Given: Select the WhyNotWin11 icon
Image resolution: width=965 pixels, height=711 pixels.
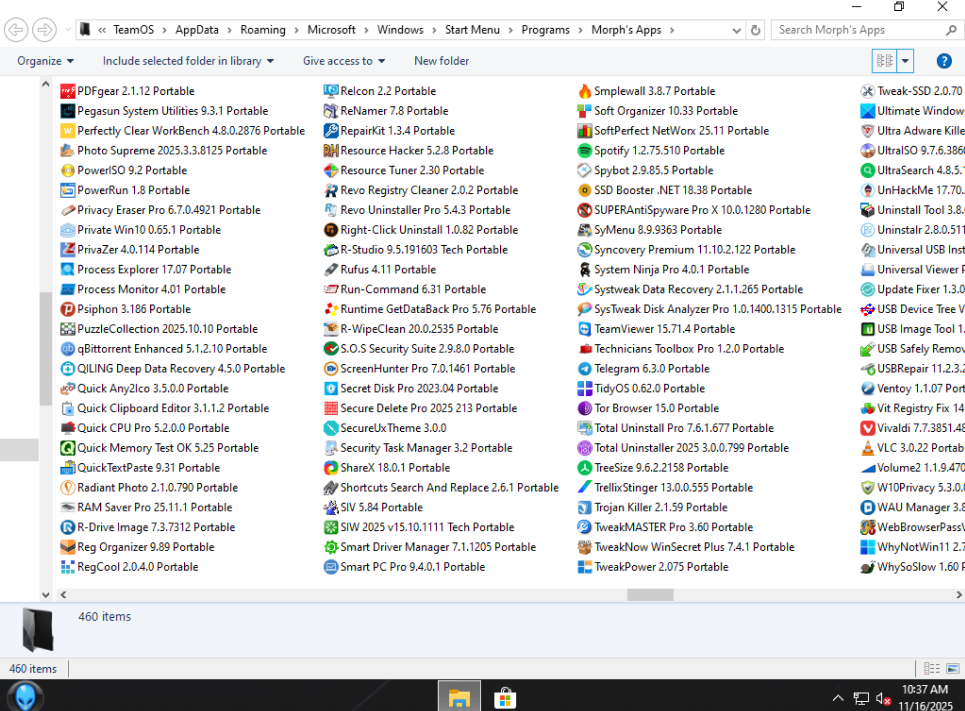Looking at the screenshot, I should pos(868,547).
